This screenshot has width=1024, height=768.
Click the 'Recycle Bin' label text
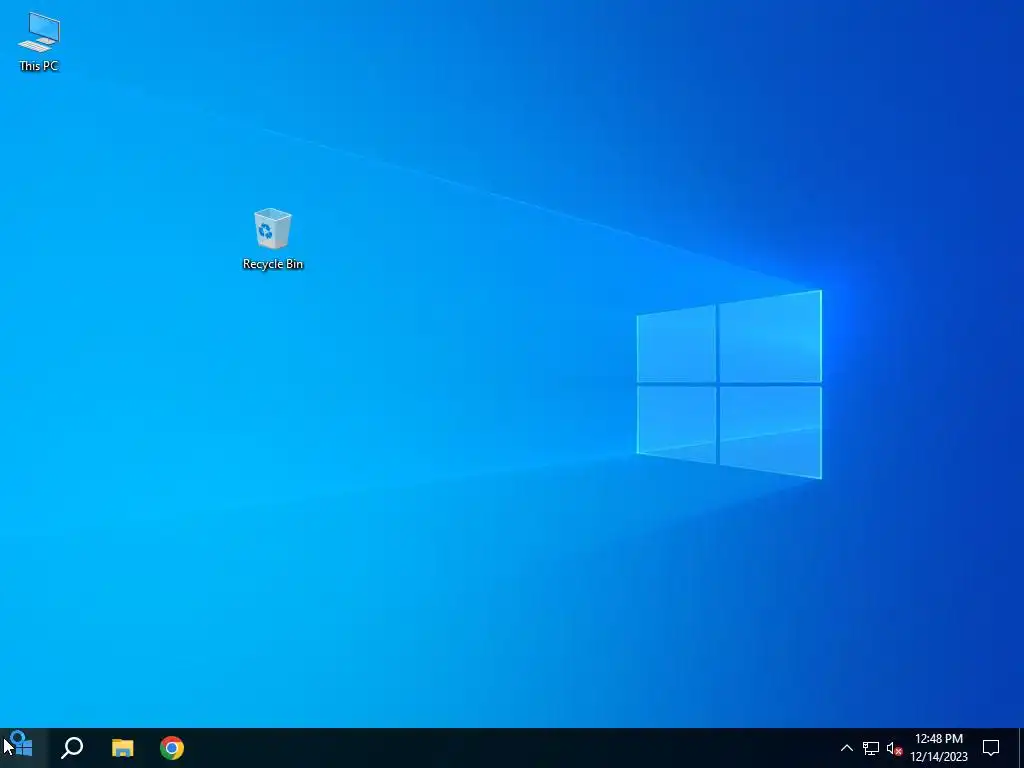pos(273,264)
